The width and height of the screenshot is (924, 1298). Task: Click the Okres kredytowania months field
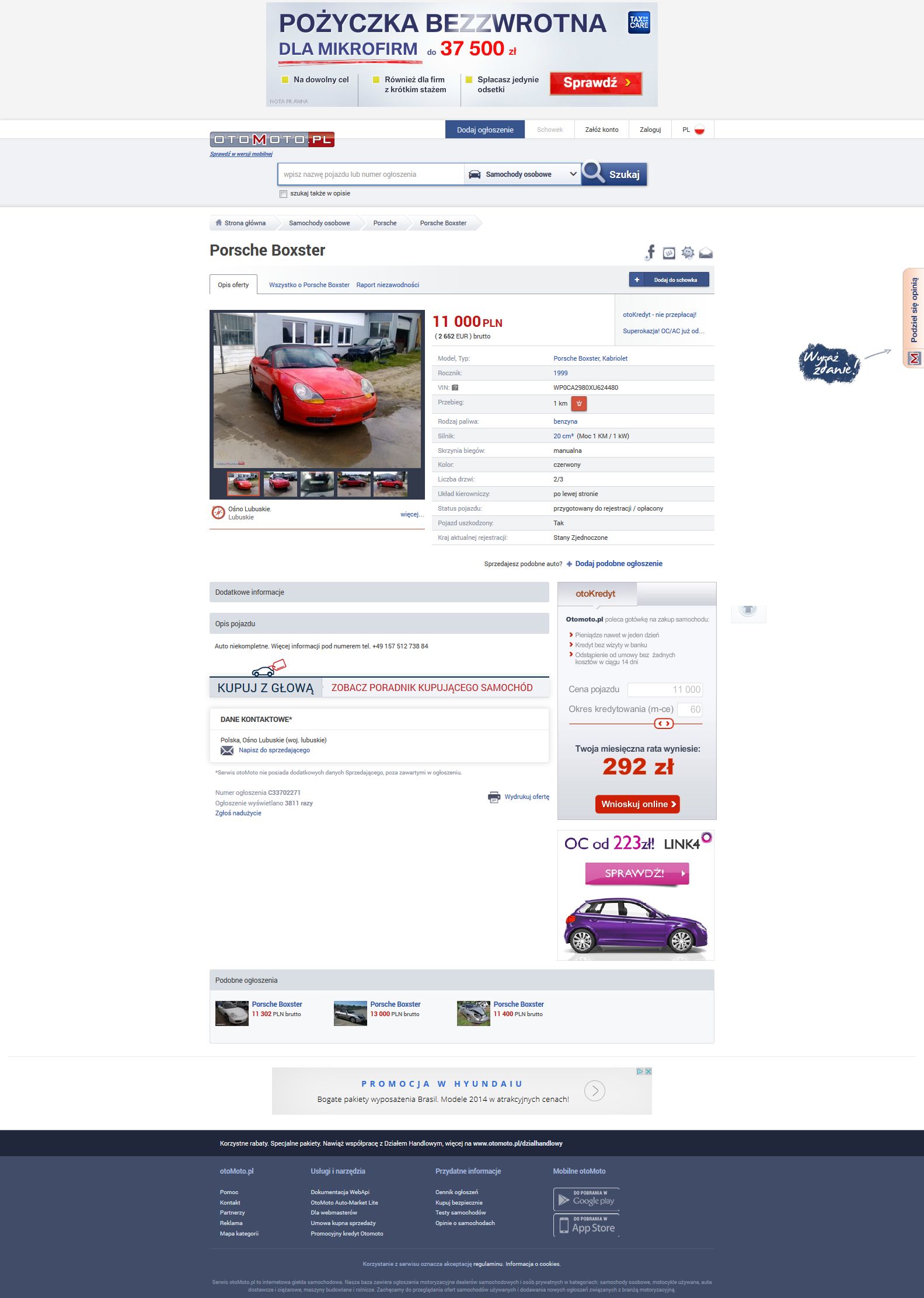point(690,709)
